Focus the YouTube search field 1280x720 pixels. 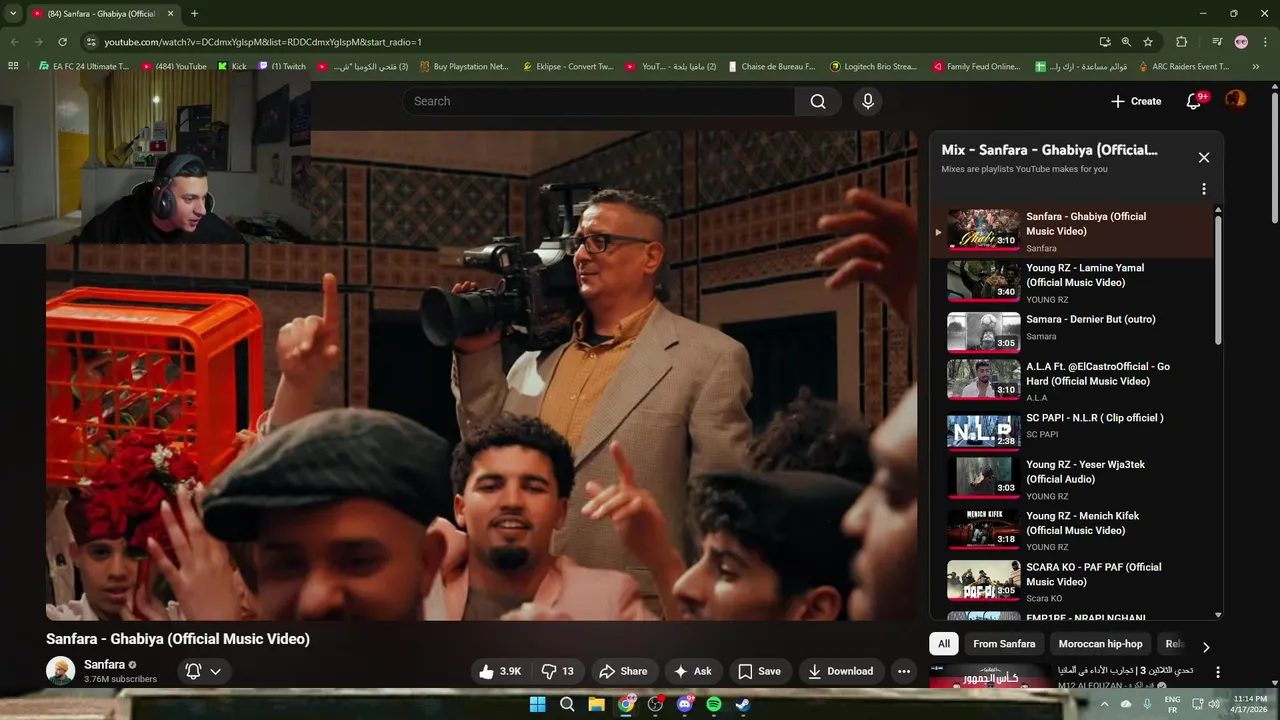point(600,101)
